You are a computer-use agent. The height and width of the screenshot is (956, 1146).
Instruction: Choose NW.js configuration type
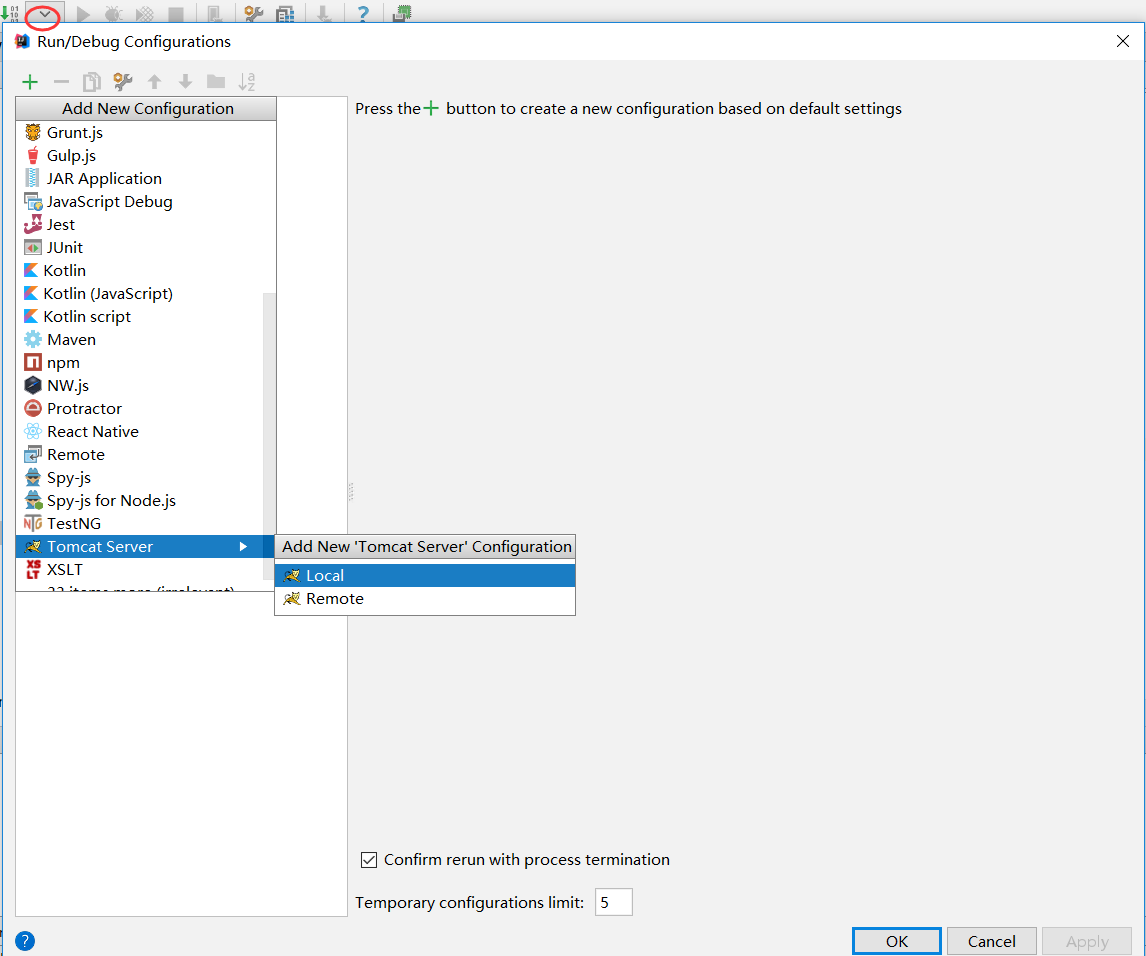[x=140, y=386]
